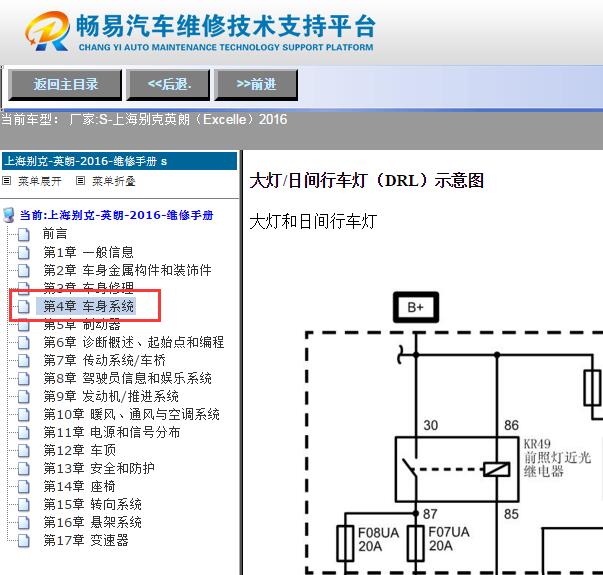Click the page icon beside 第8章
Screen dimensions: 603x575
23,378
